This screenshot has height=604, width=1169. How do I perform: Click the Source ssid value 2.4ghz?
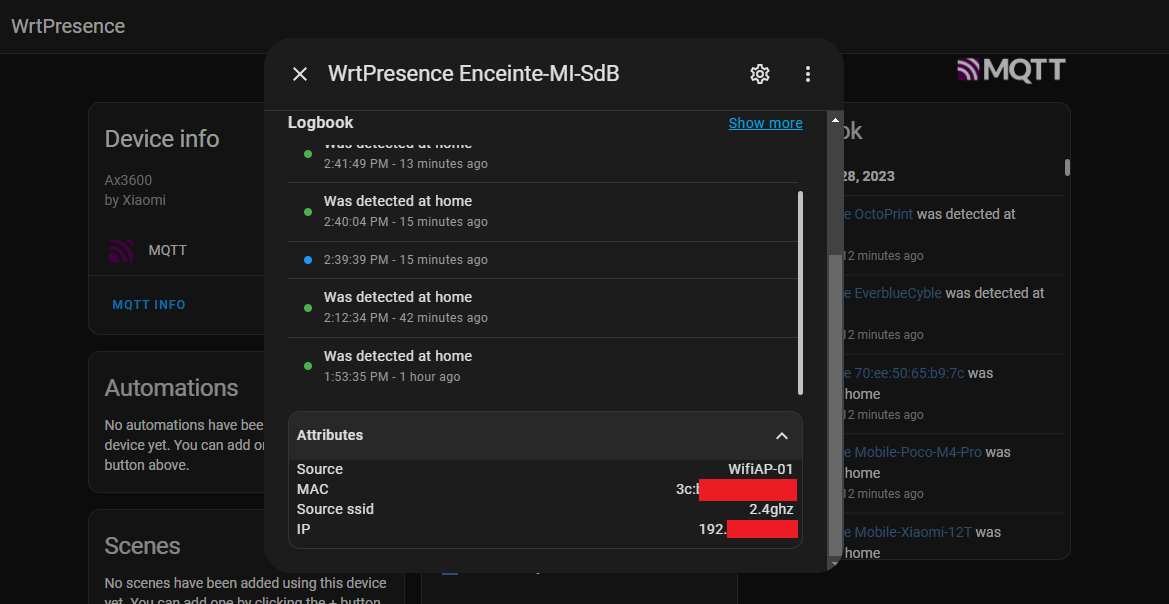click(771, 509)
